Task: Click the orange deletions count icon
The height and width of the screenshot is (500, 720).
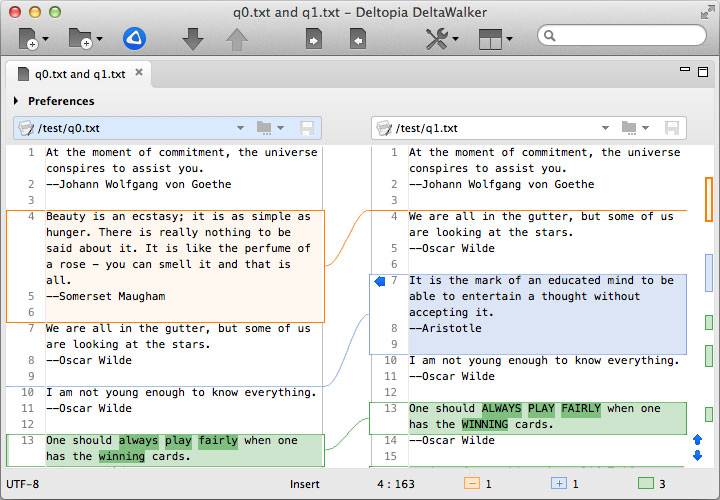Action: (x=472, y=483)
